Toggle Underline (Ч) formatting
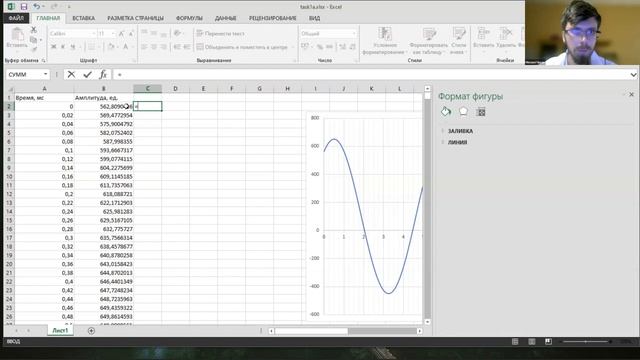Image resolution: width=640 pixels, height=360 pixels. (x=73, y=47)
